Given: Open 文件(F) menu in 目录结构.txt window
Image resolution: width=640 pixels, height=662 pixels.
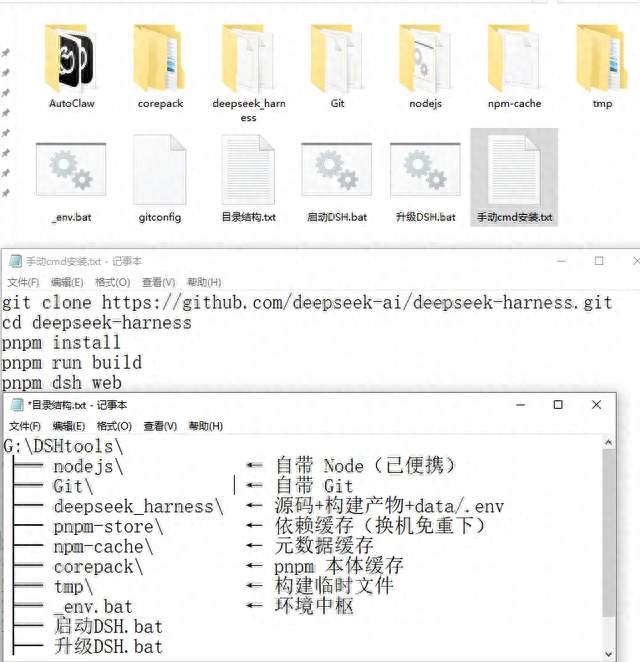Looking at the screenshot, I should [x=25, y=426].
